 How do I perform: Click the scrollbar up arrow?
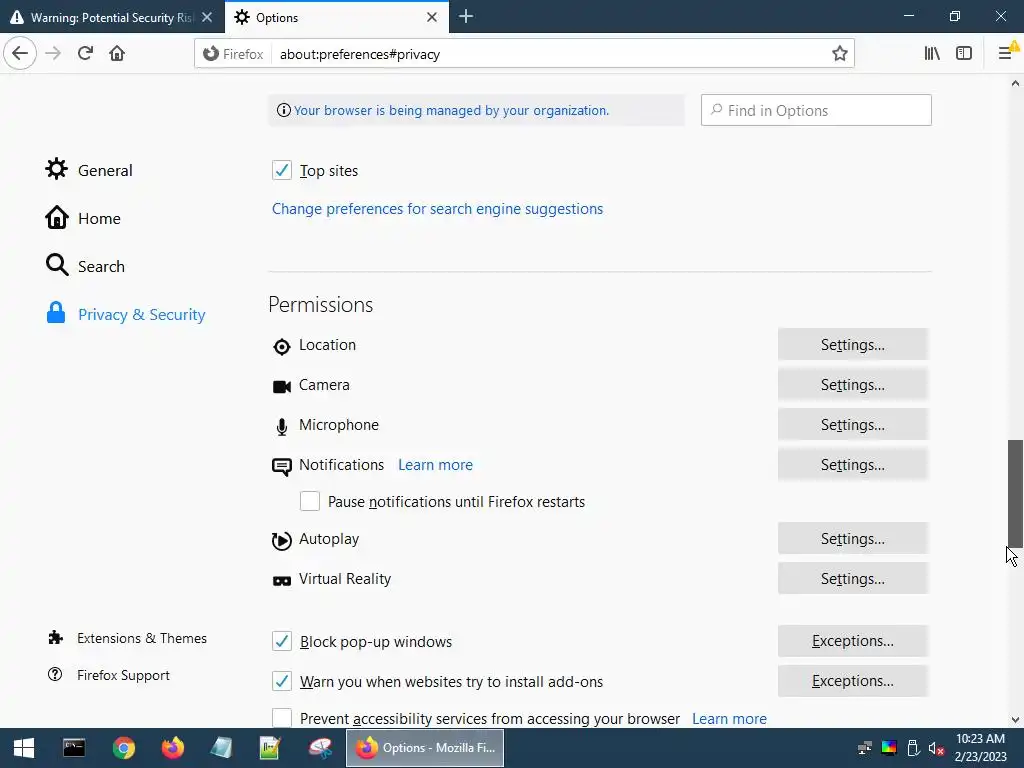[1015, 83]
